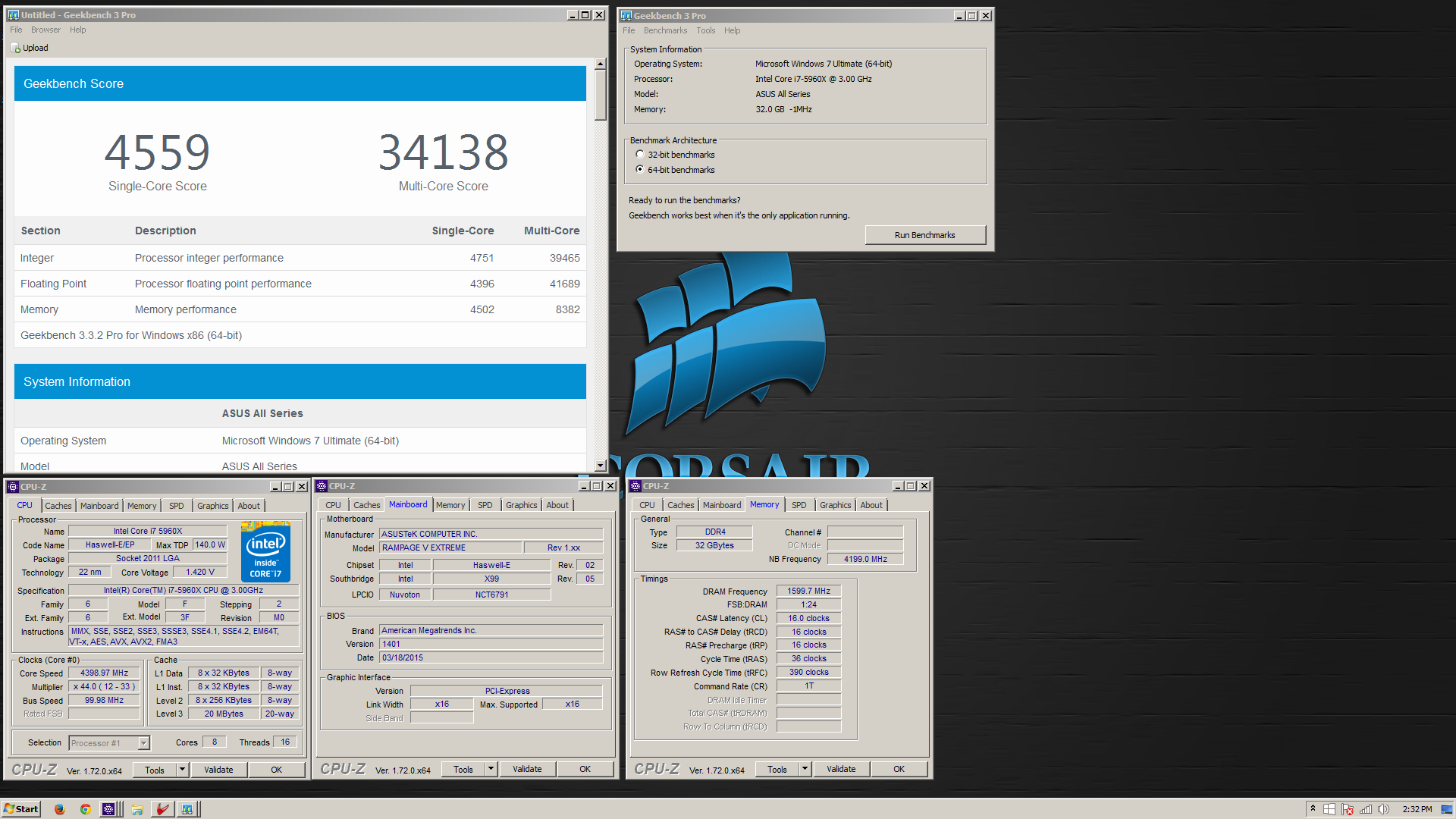Click the Single-Core score 4559
This screenshot has width=1456, height=819.
click(x=157, y=152)
